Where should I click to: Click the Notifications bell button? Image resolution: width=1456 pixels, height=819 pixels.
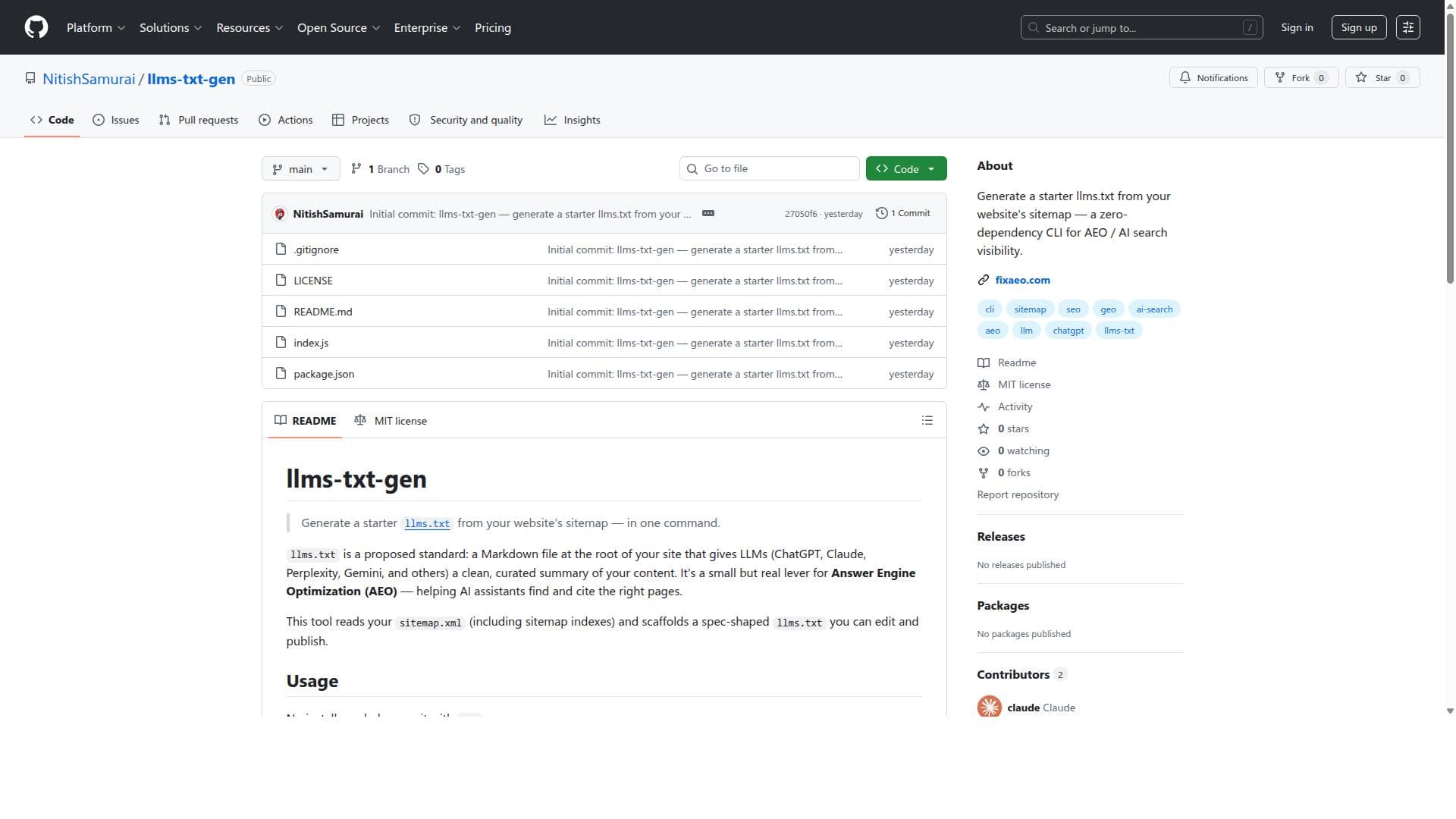[1213, 77]
